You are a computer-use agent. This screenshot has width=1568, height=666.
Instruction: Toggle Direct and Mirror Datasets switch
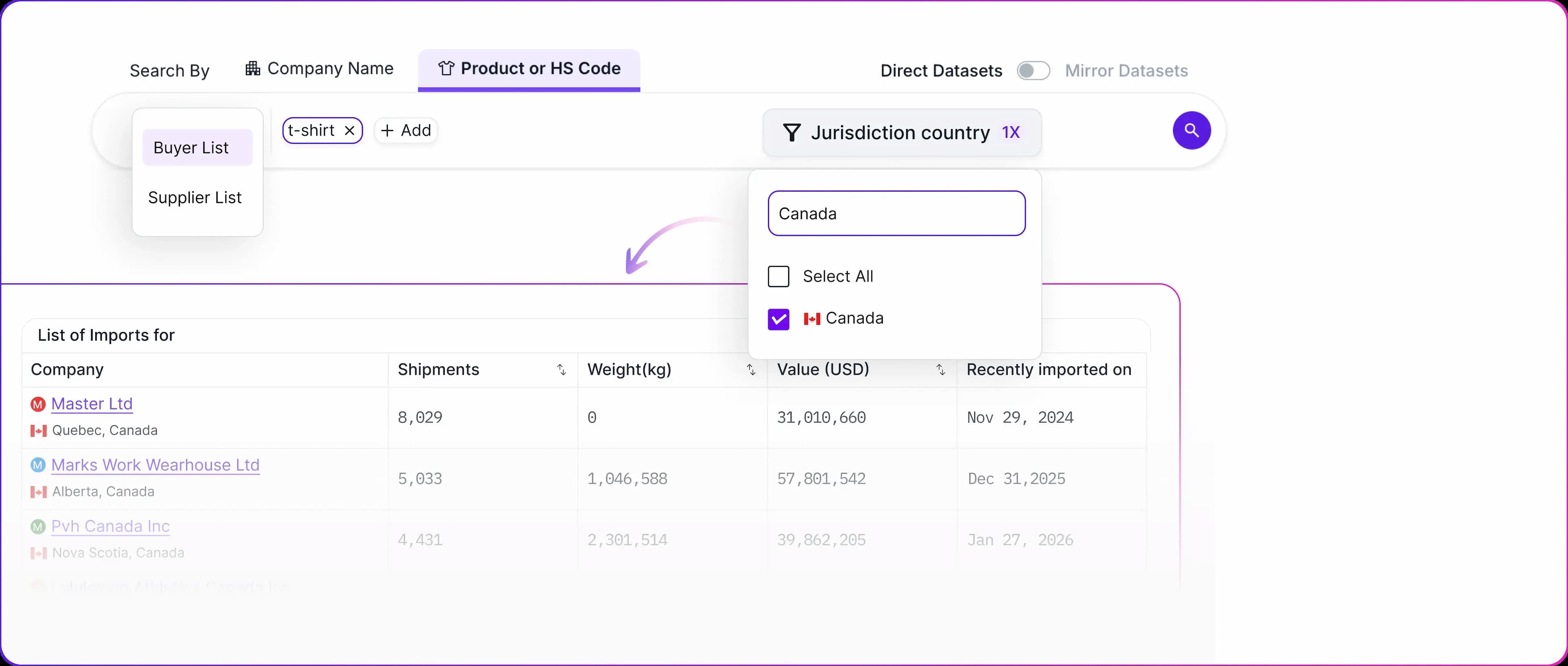1033,71
